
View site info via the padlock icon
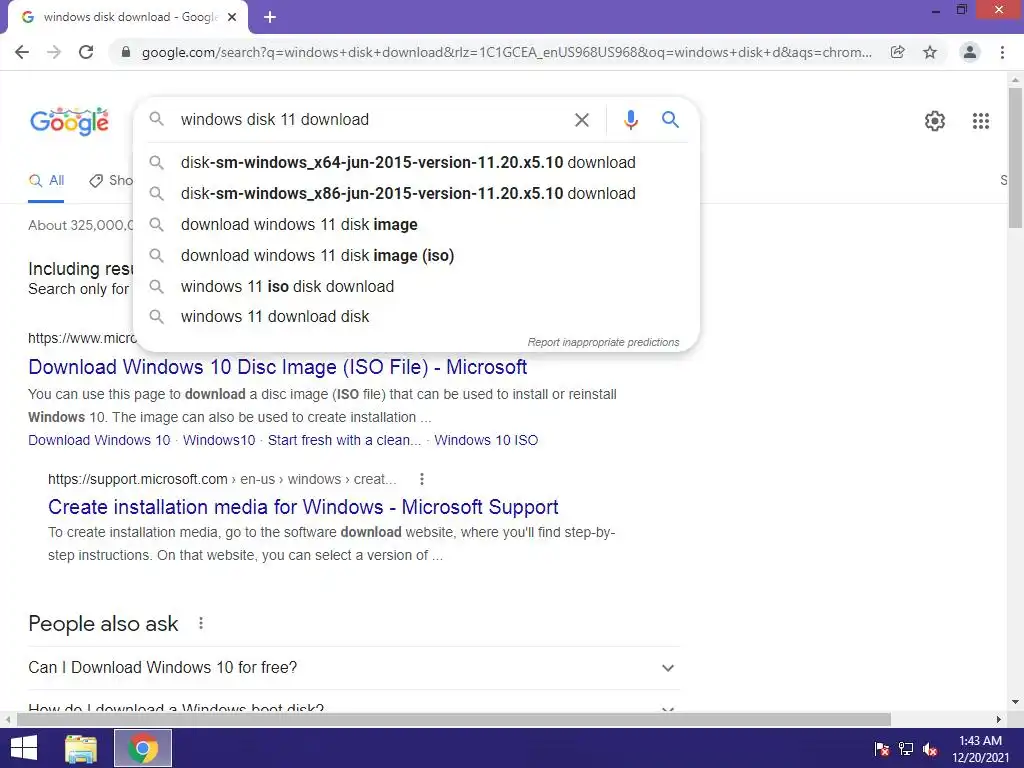126,52
